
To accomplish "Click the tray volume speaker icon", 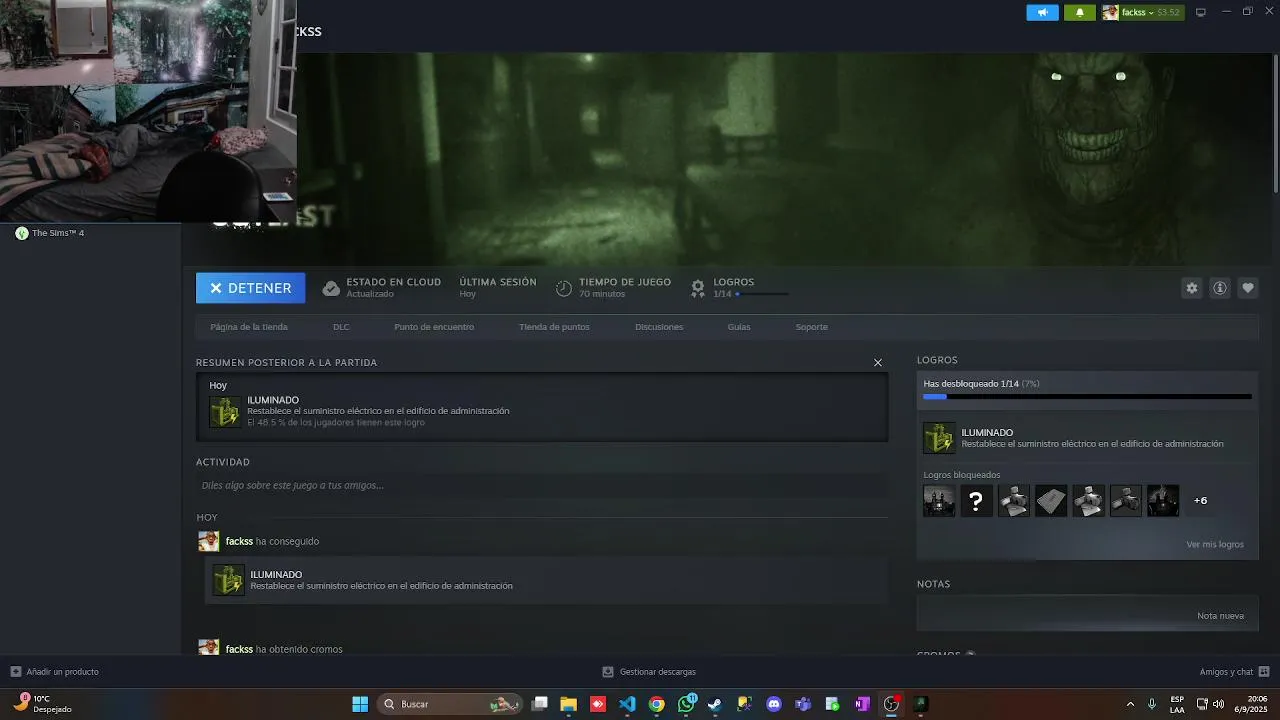I will (1219, 704).
